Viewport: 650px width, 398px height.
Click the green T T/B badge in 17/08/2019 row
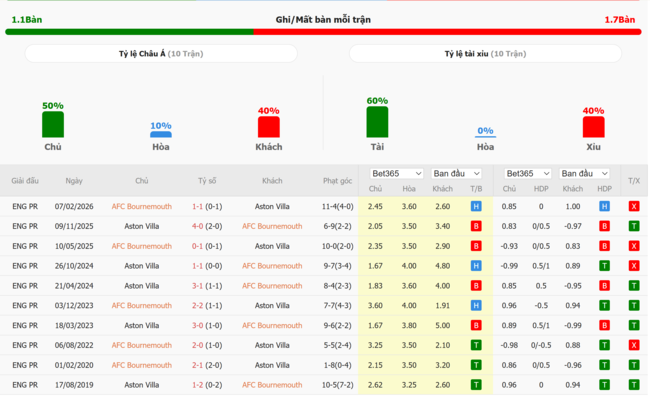[x=476, y=385]
